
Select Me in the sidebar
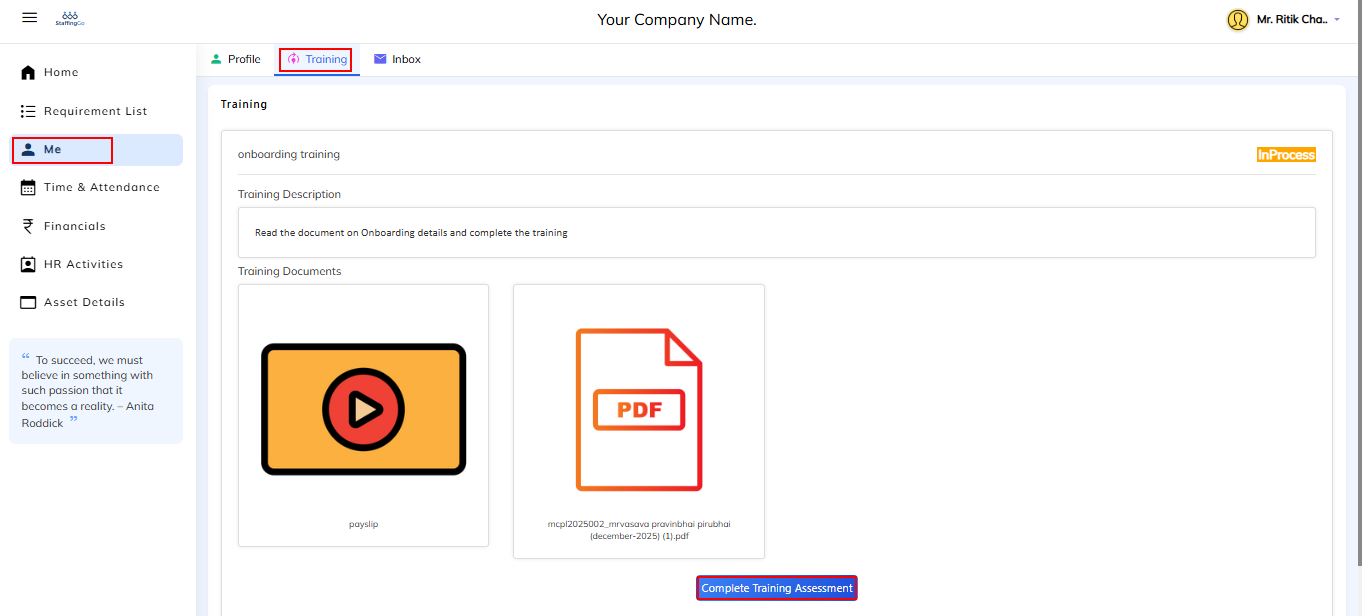tap(62, 150)
